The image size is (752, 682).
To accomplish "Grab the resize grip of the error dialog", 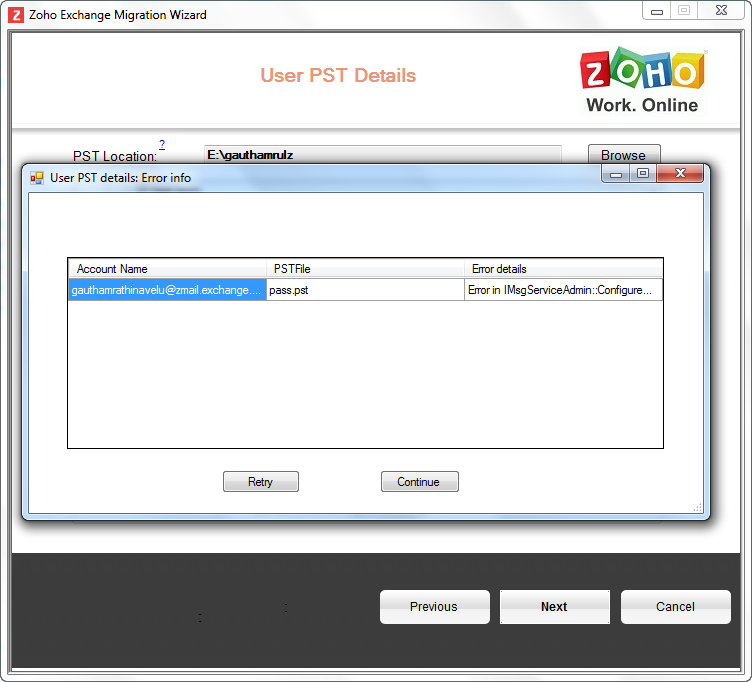I will 698,507.
